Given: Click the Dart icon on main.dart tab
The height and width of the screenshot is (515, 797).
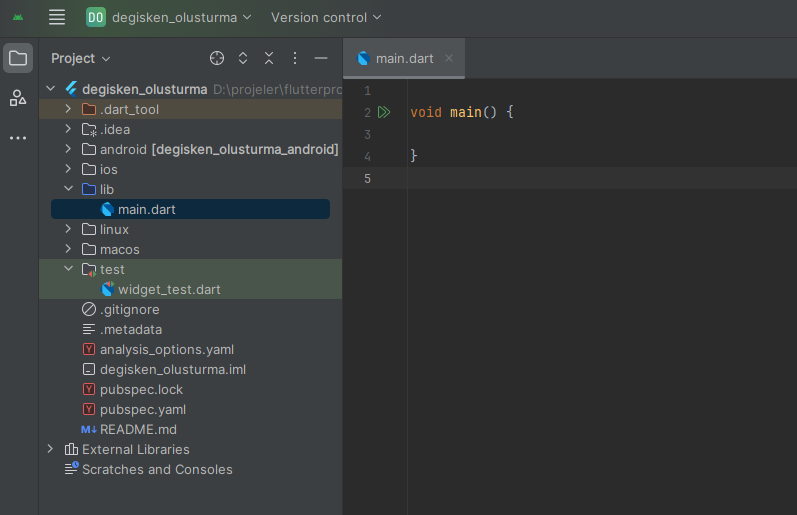Looking at the screenshot, I should click(363, 58).
